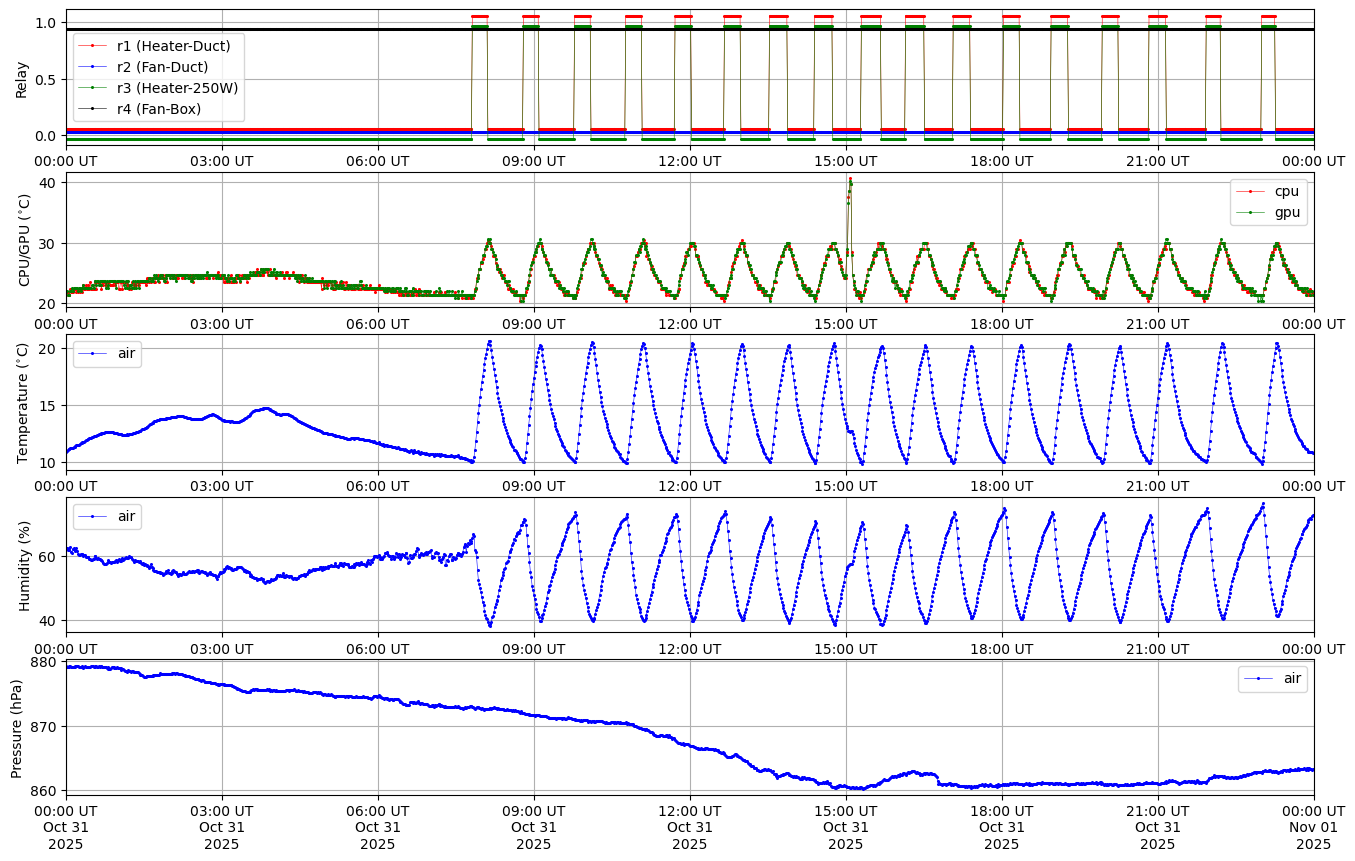Select the air legend in Humidity plot
Screen dimensions: 1355x861
point(108,516)
